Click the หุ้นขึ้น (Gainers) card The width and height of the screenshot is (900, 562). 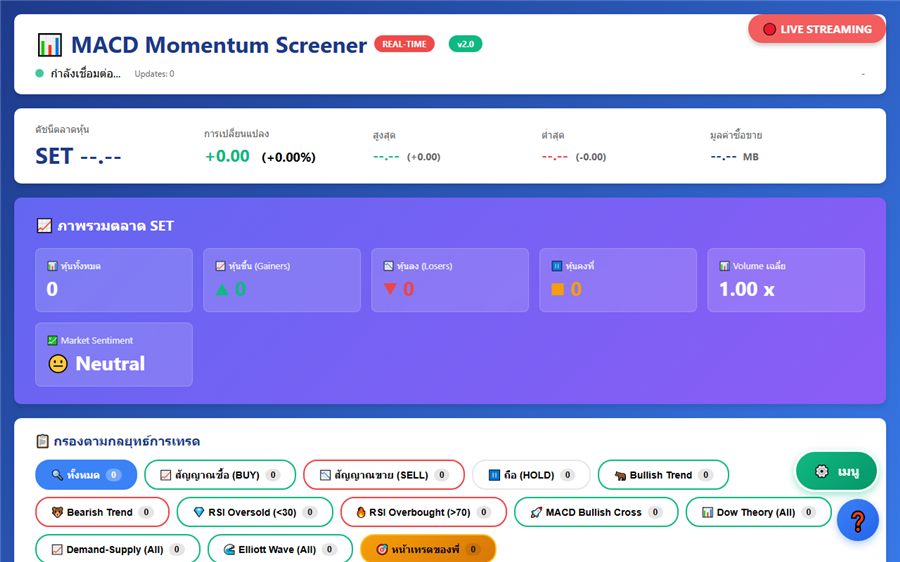pyautogui.click(x=282, y=280)
